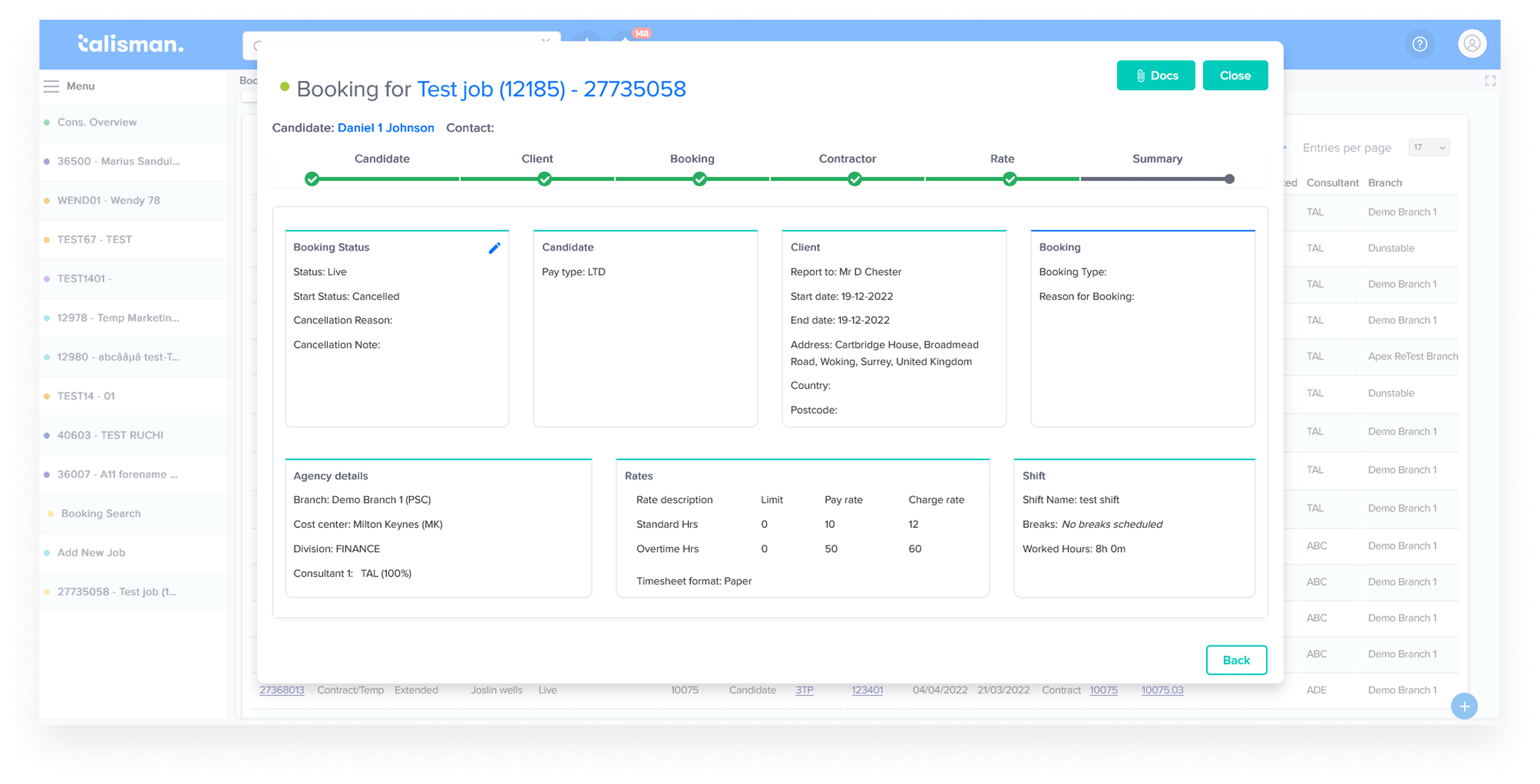The height and width of the screenshot is (784, 1540).
Task: Select Booking Search in the sidebar
Action: [101, 513]
